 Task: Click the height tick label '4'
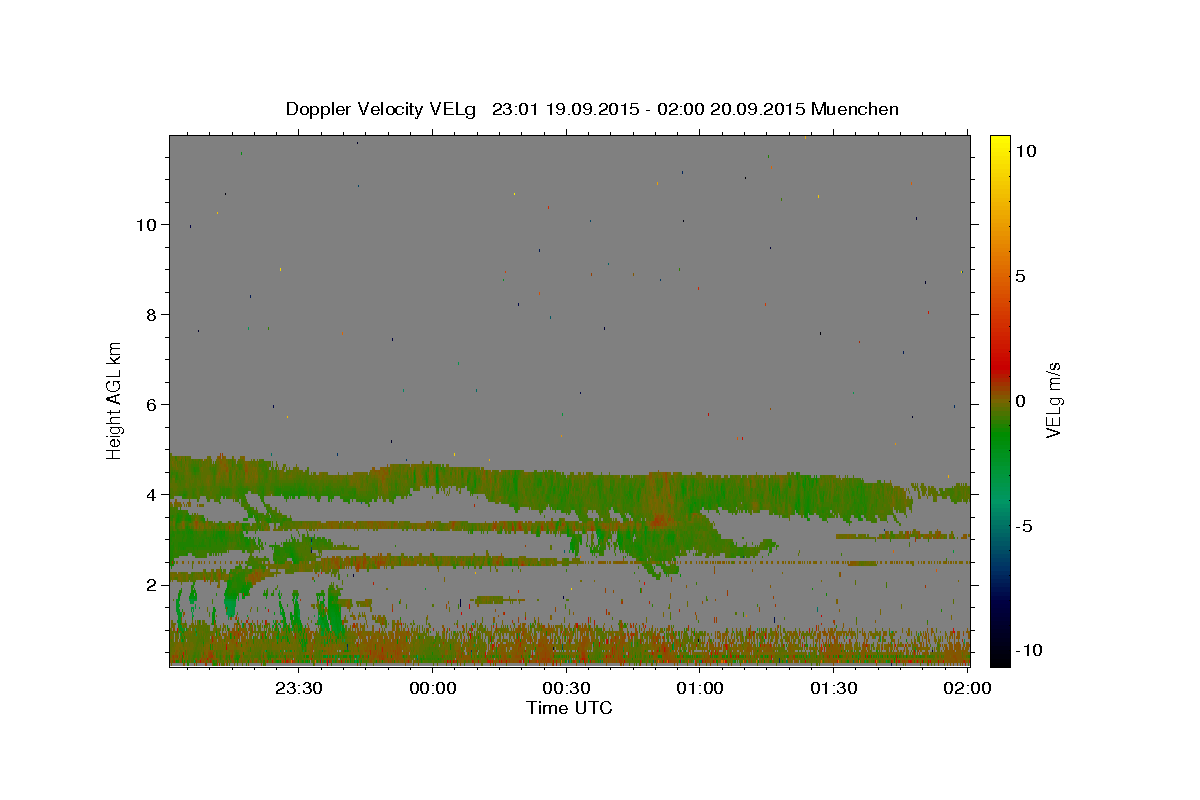click(x=152, y=495)
